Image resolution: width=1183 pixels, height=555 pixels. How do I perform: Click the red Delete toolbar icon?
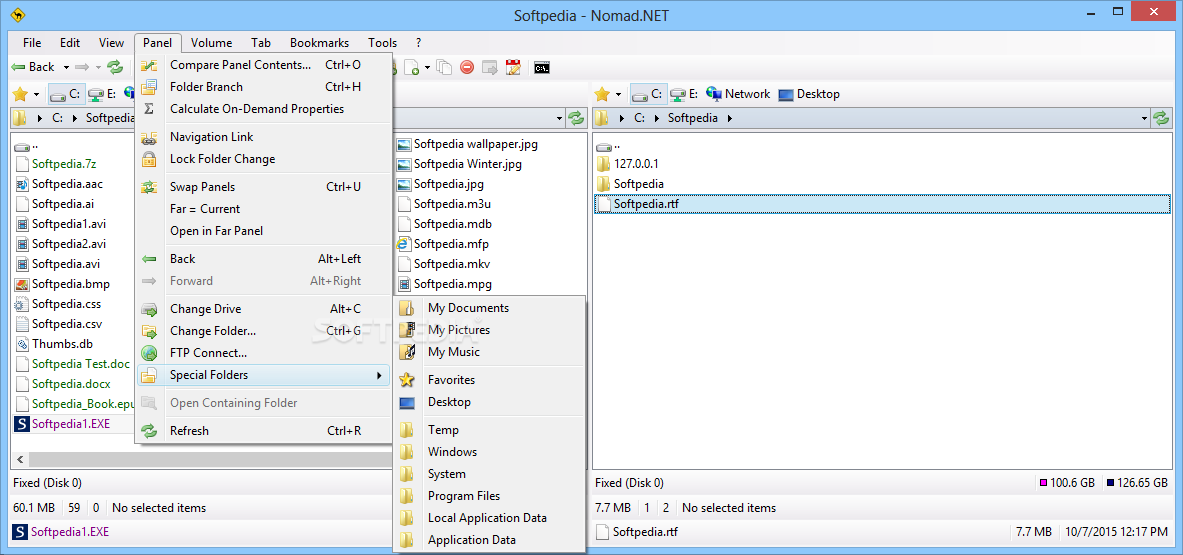[467, 67]
